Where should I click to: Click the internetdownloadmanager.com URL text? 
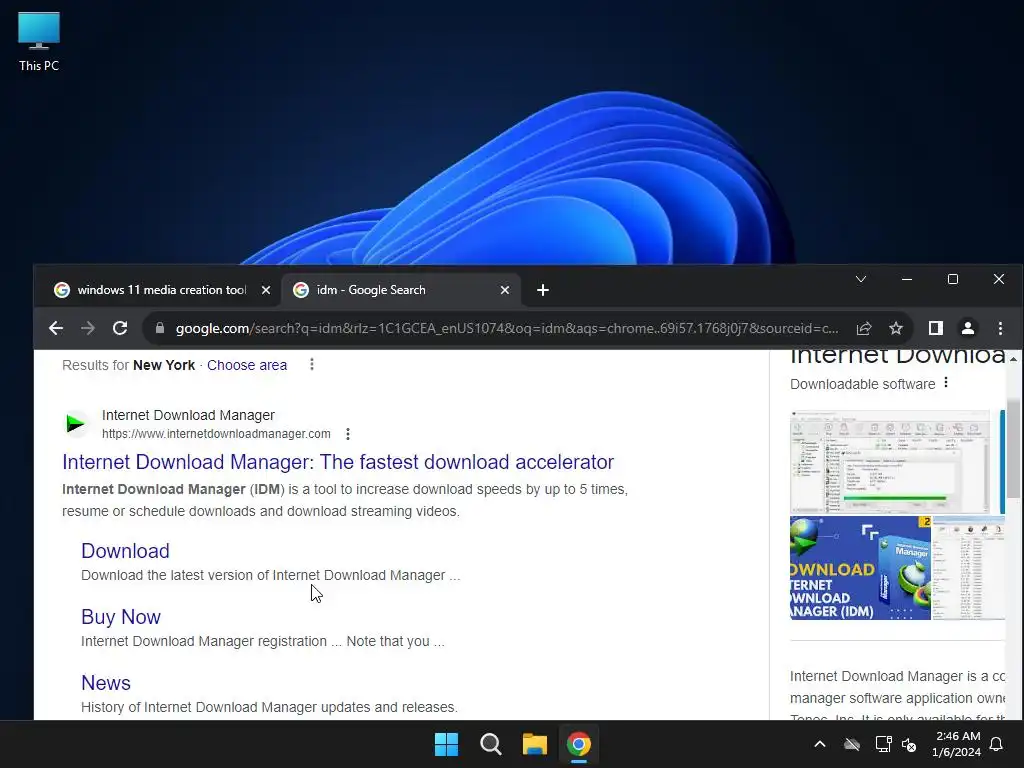(216, 434)
